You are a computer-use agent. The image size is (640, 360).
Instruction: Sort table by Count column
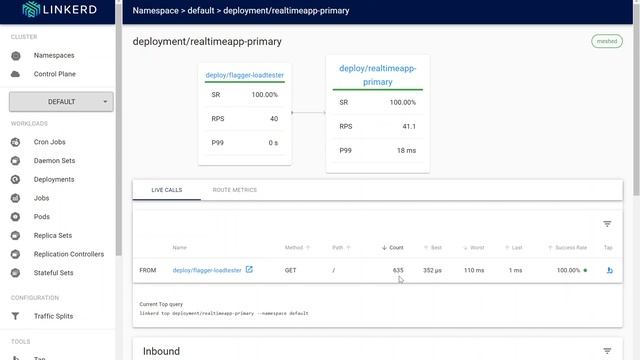click(393, 248)
